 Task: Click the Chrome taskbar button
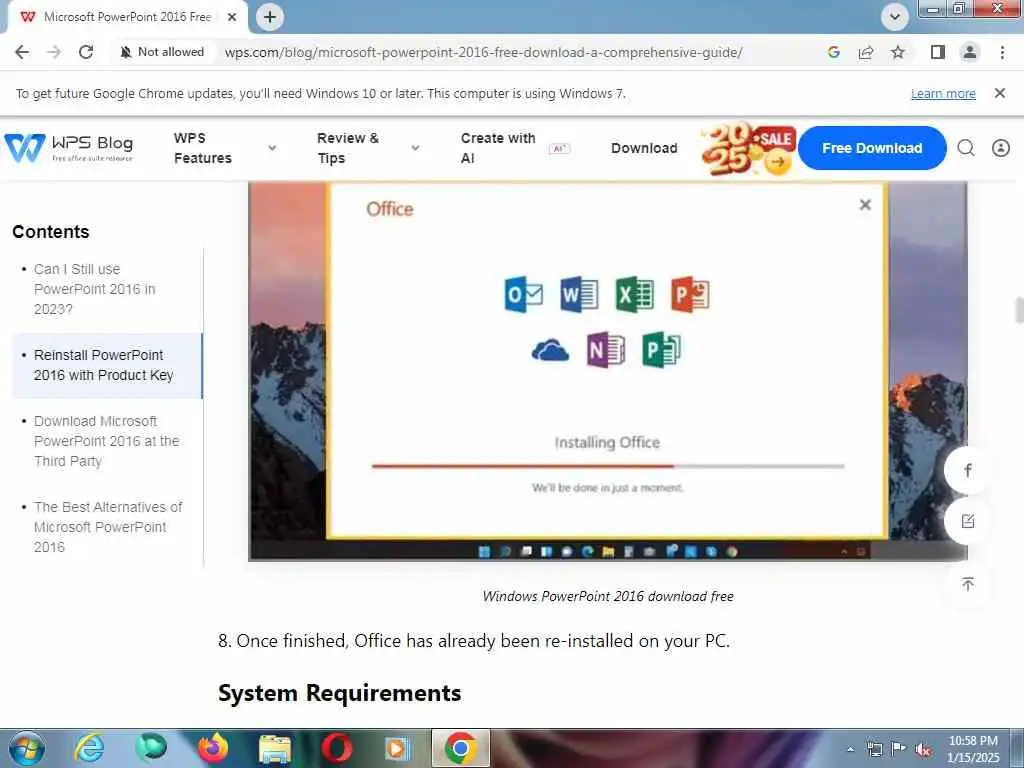(460, 748)
